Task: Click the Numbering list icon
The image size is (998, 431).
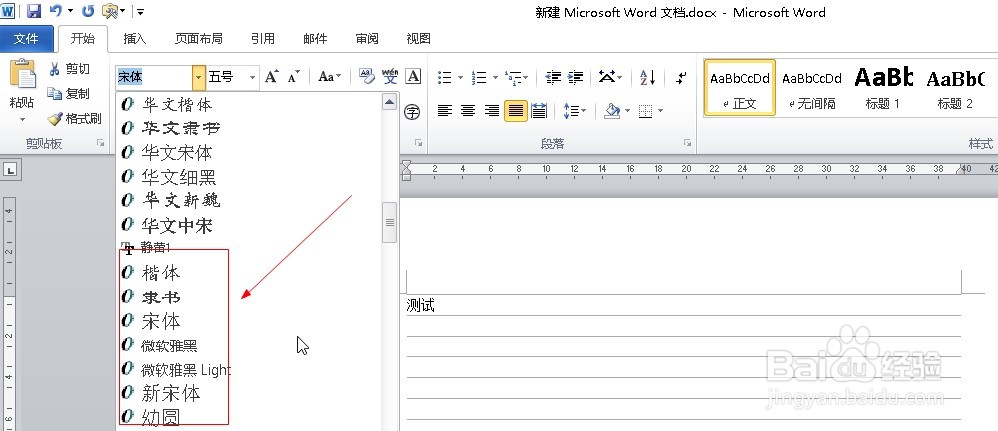Action: click(x=479, y=78)
